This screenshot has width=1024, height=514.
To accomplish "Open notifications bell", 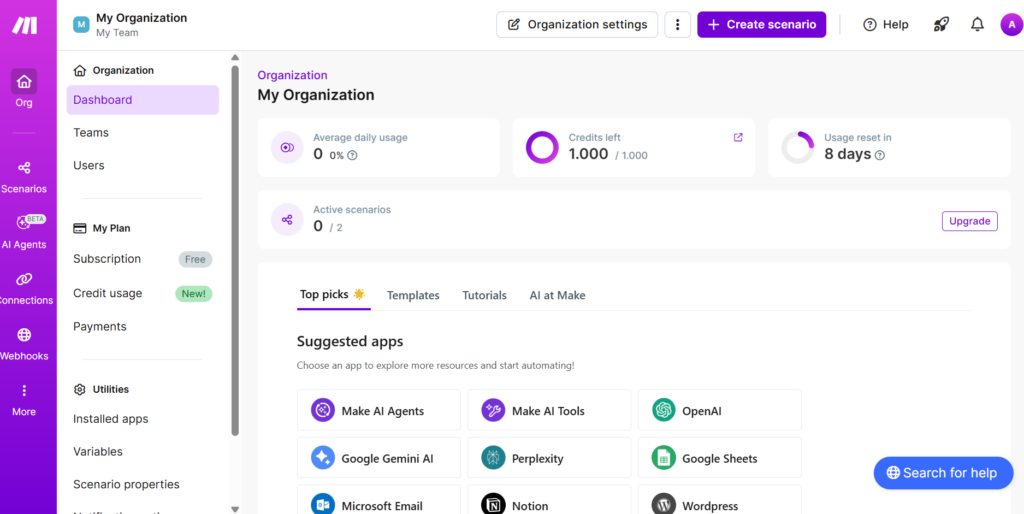I will pyautogui.click(x=977, y=25).
